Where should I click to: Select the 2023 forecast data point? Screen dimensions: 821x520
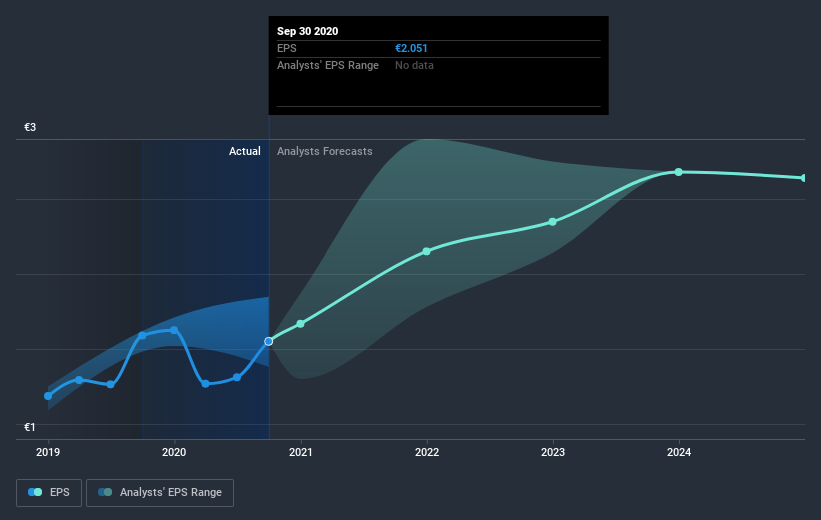tap(552, 222)
